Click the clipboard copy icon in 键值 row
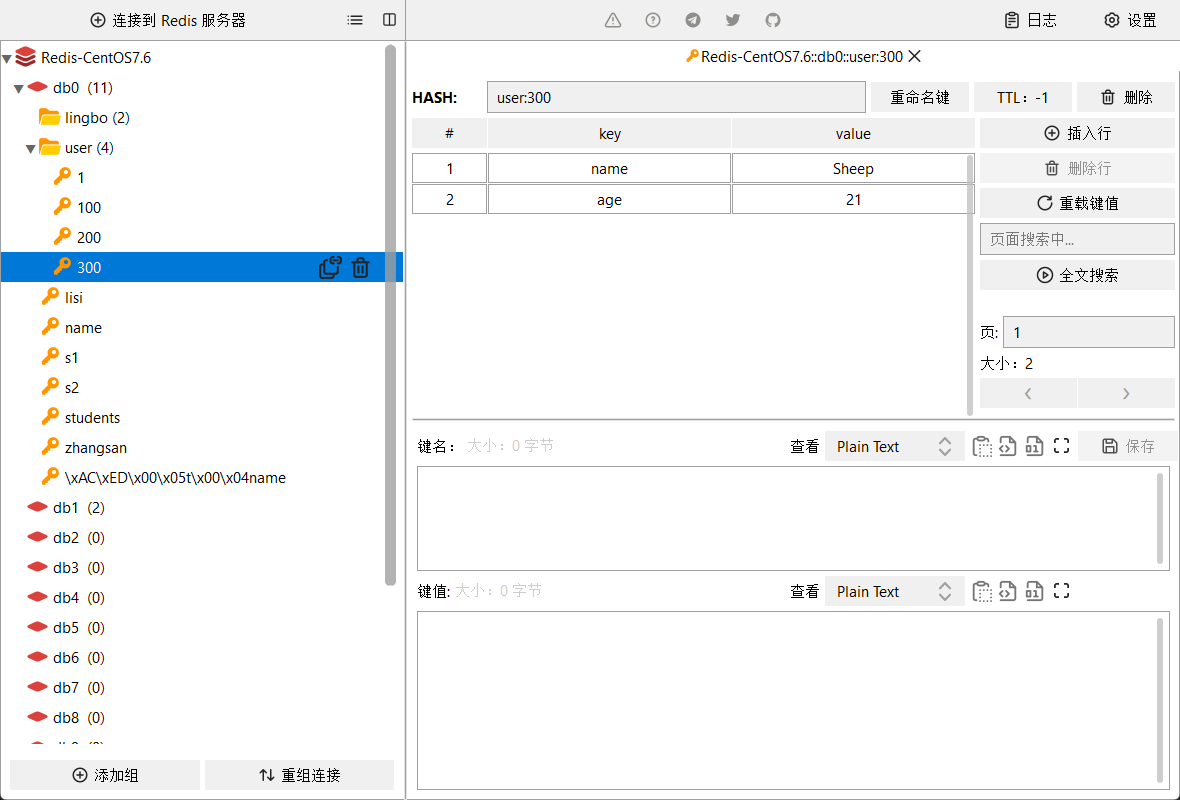1180x800 pixels. [x=982, y=592]
